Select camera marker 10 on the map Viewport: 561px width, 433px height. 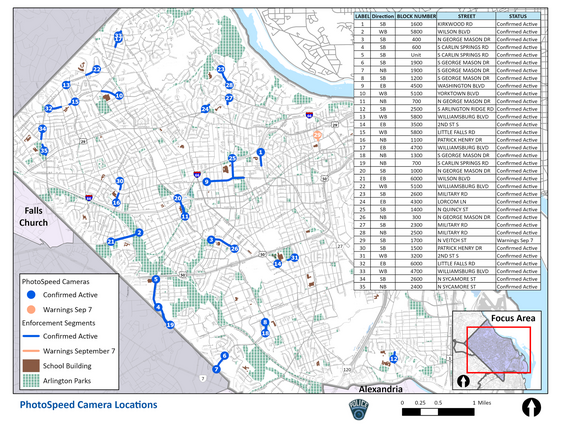pos(119,96)
